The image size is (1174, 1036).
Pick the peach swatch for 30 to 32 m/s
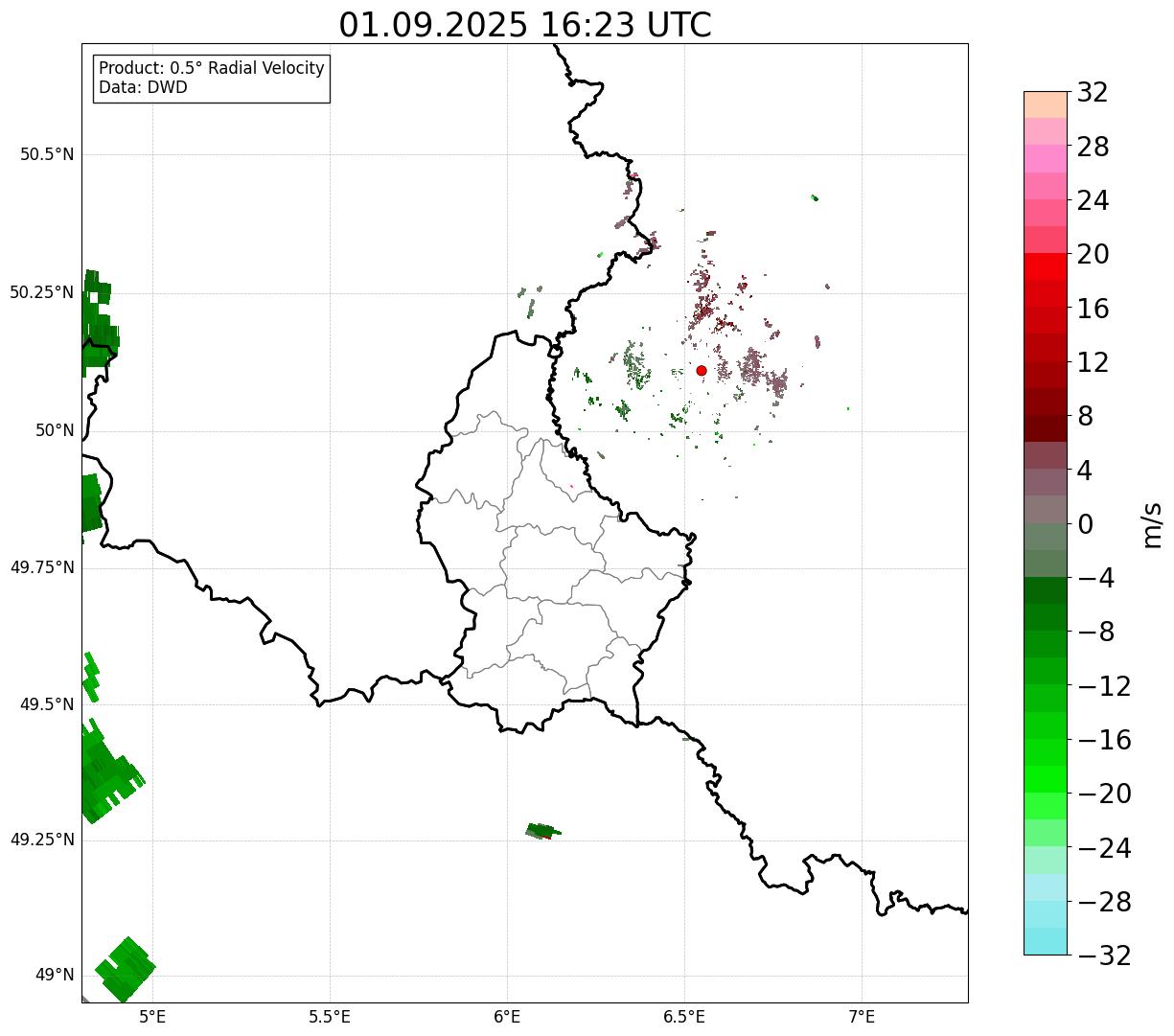(1046, 104)
